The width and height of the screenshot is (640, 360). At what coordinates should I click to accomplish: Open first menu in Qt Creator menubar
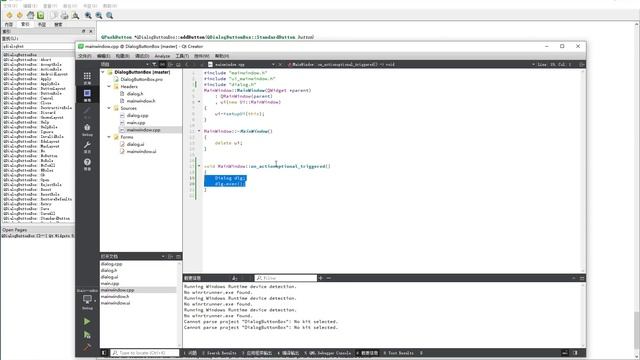[x=84, y=56]
